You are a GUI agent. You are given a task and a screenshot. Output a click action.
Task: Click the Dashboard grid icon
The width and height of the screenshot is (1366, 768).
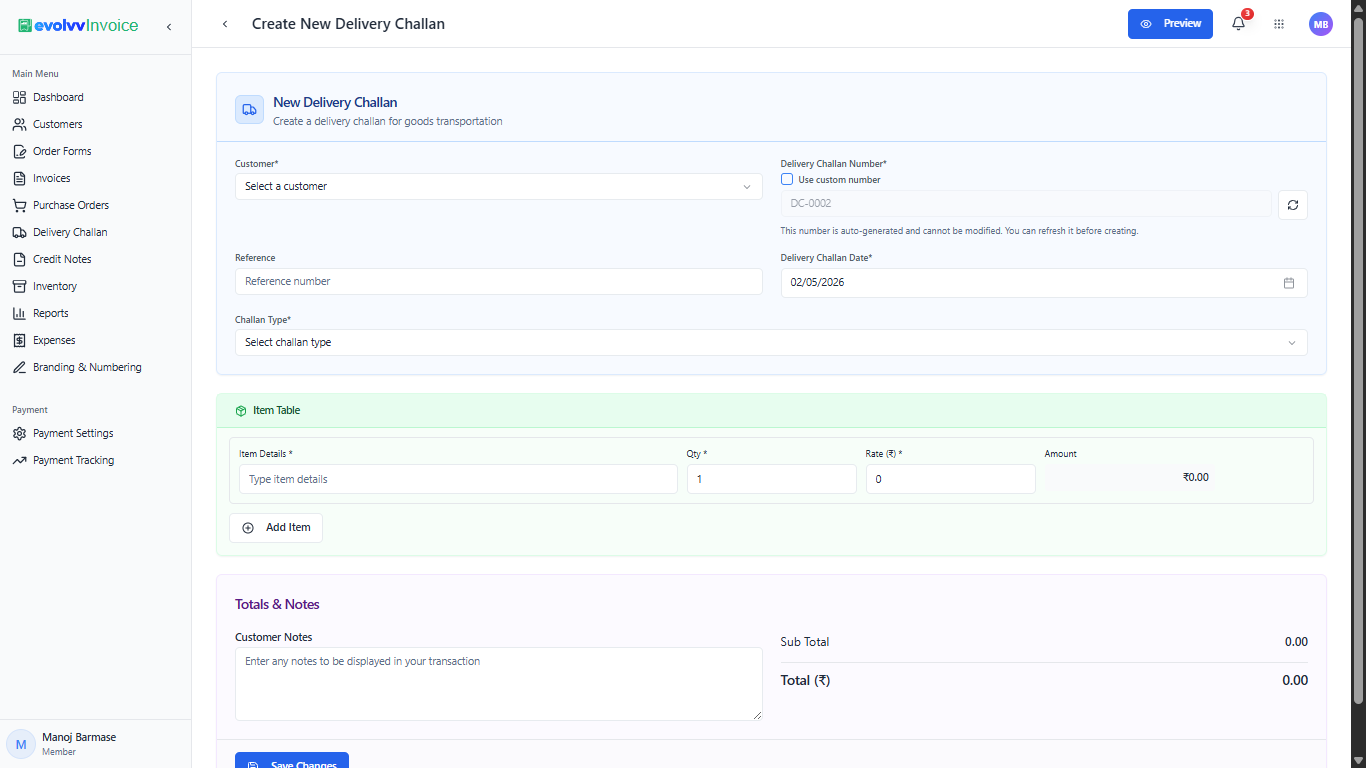click(19, 97)
